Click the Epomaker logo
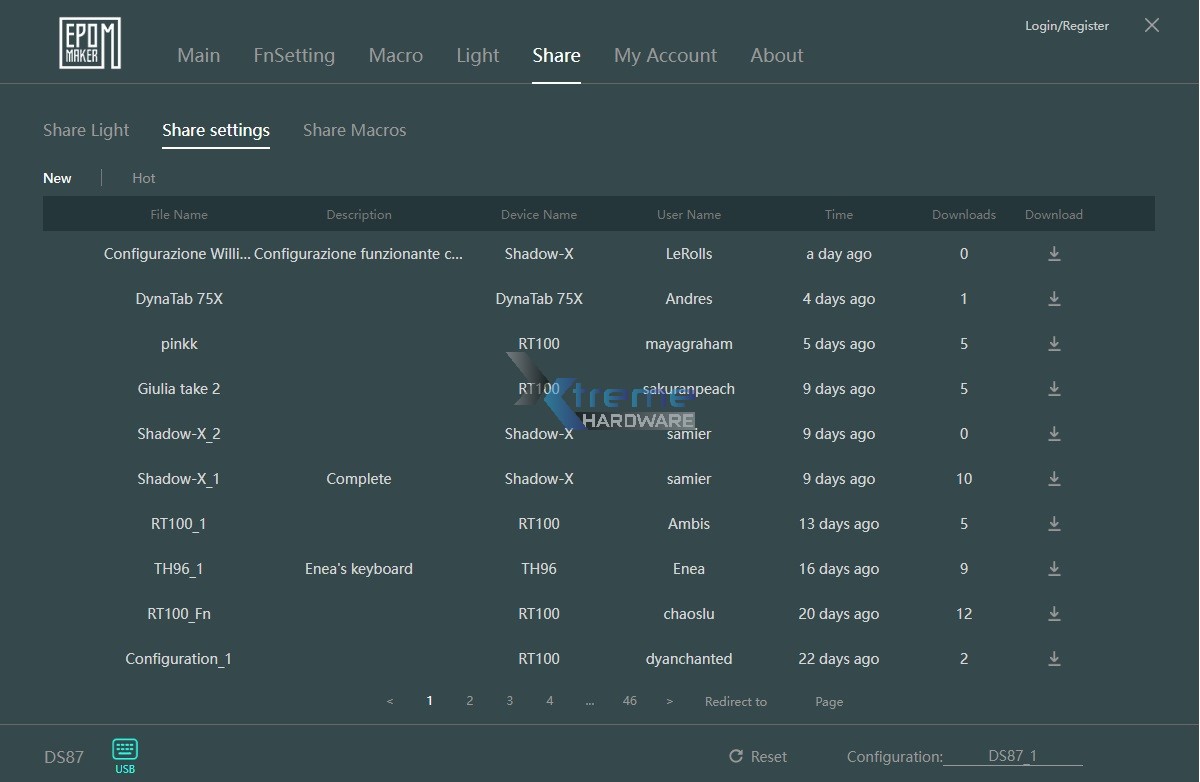Image resolution: width=1200 pixels, height=782 pixels. [89, 42]
